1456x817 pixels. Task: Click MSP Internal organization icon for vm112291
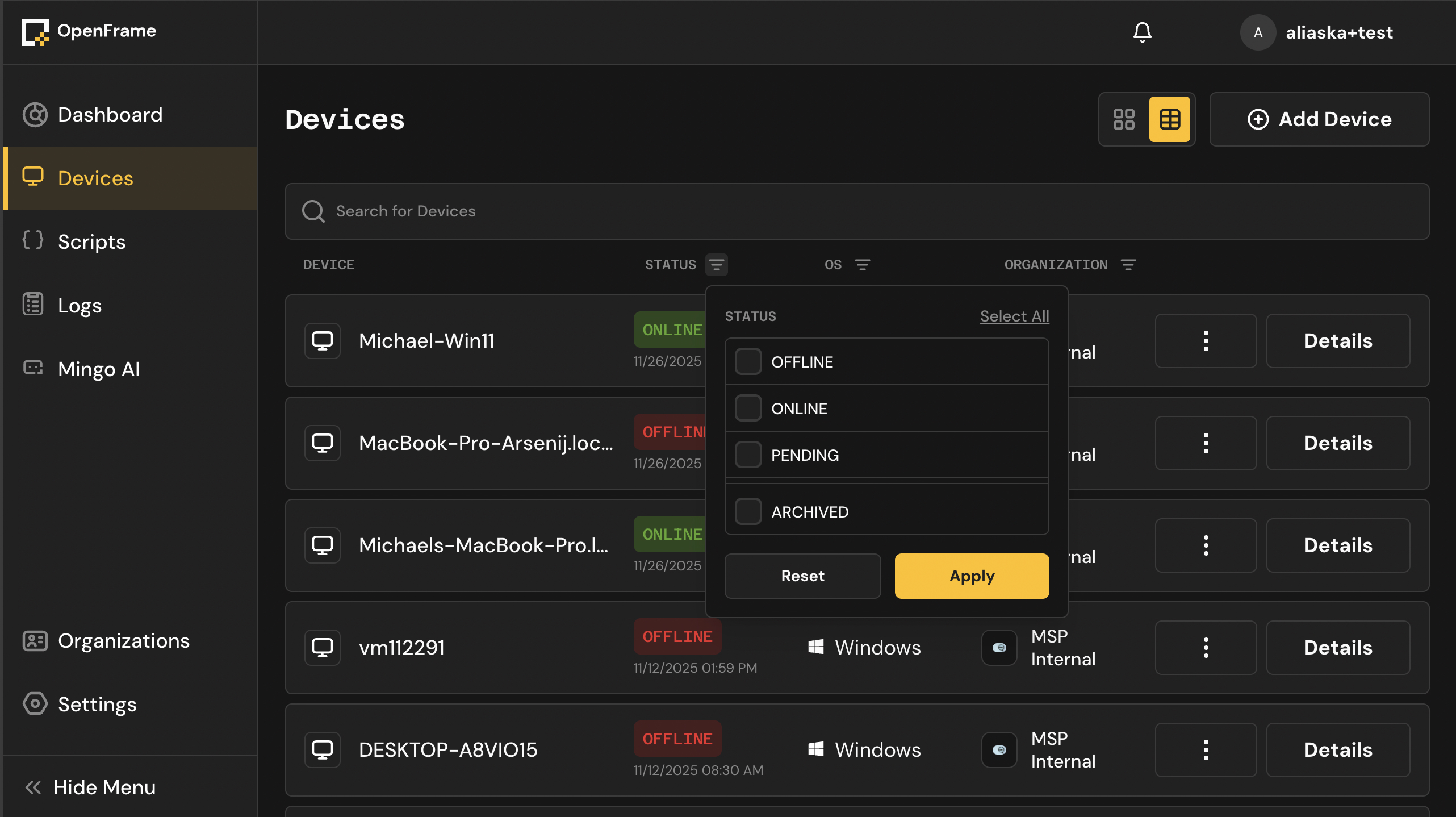999,648
